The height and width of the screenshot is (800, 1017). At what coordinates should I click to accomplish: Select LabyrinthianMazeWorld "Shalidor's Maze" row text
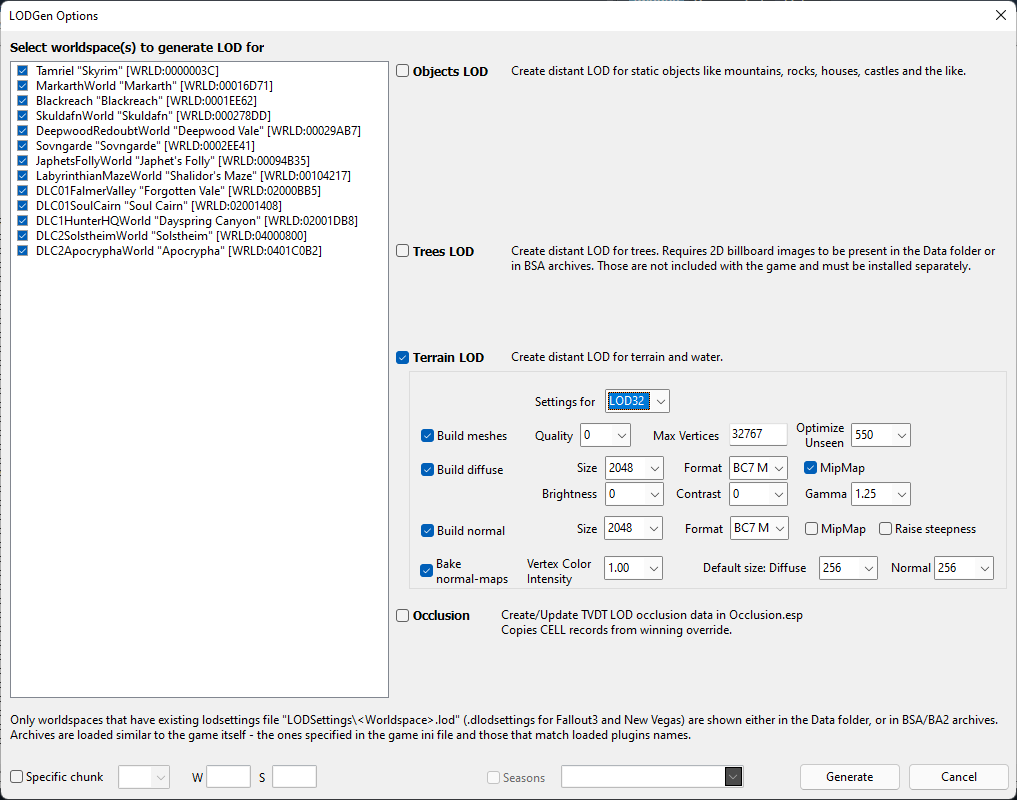tap(193, 176)
